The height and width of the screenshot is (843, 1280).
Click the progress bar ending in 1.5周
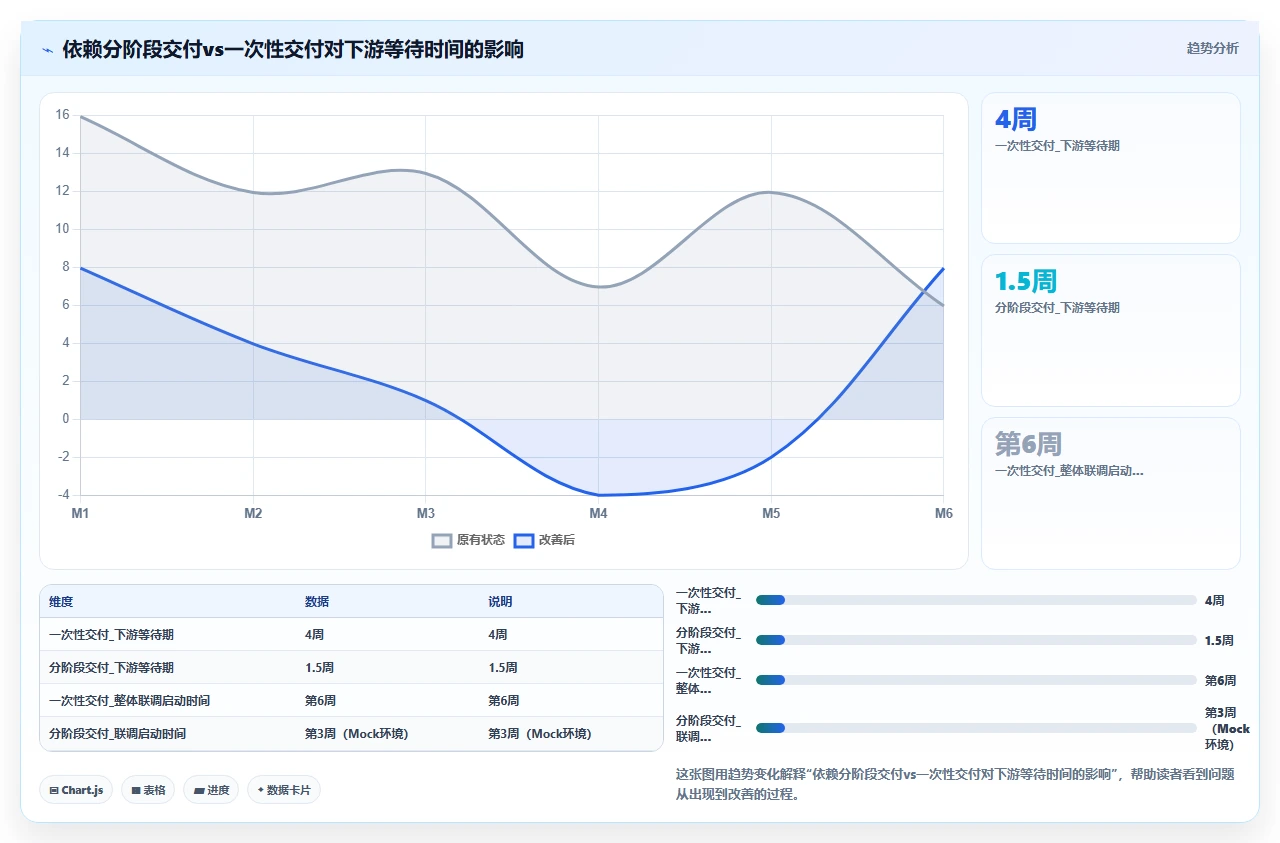click(x=976, y=640)
